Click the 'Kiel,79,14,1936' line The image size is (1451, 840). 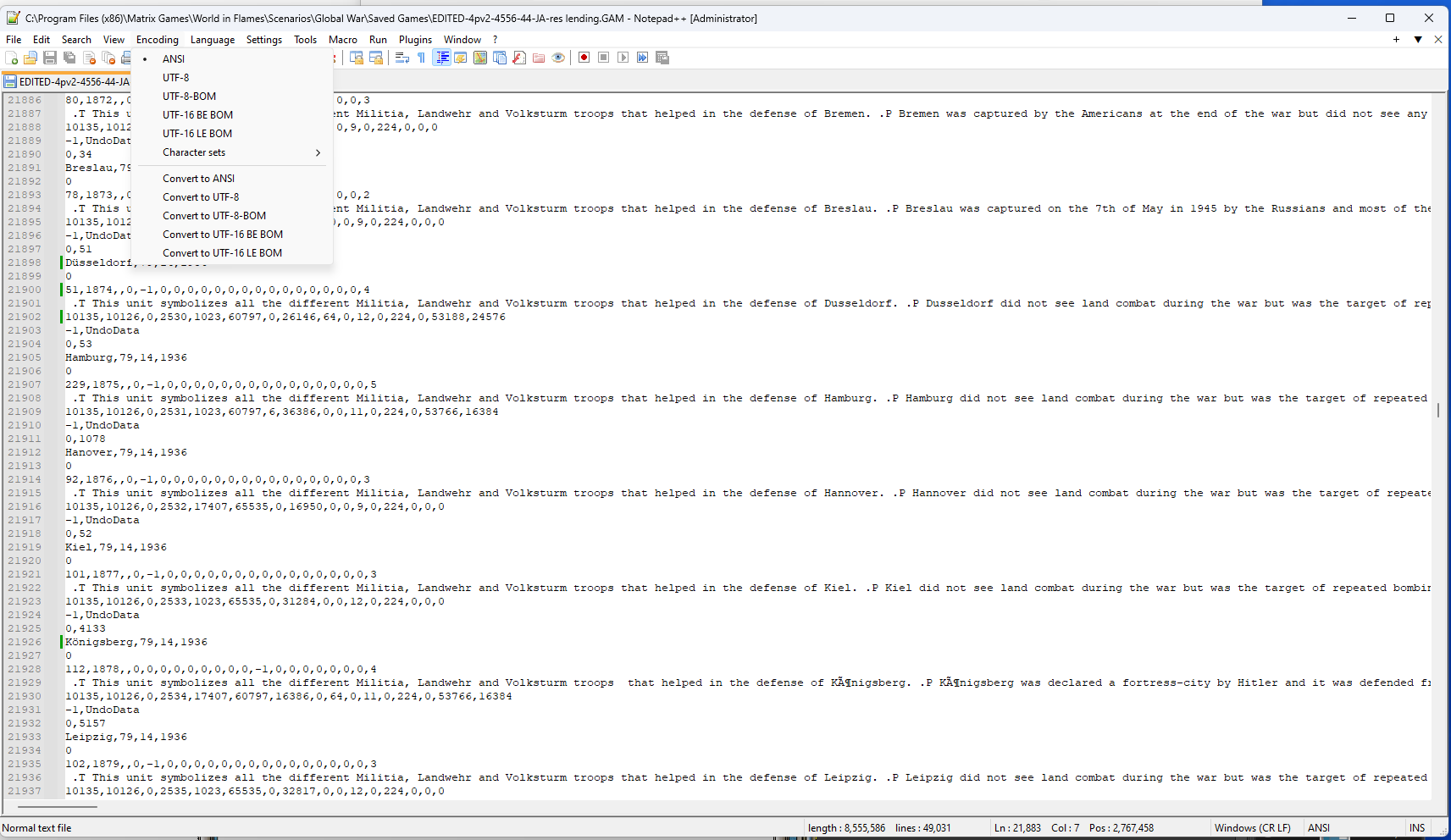click(x=116, y=547)
